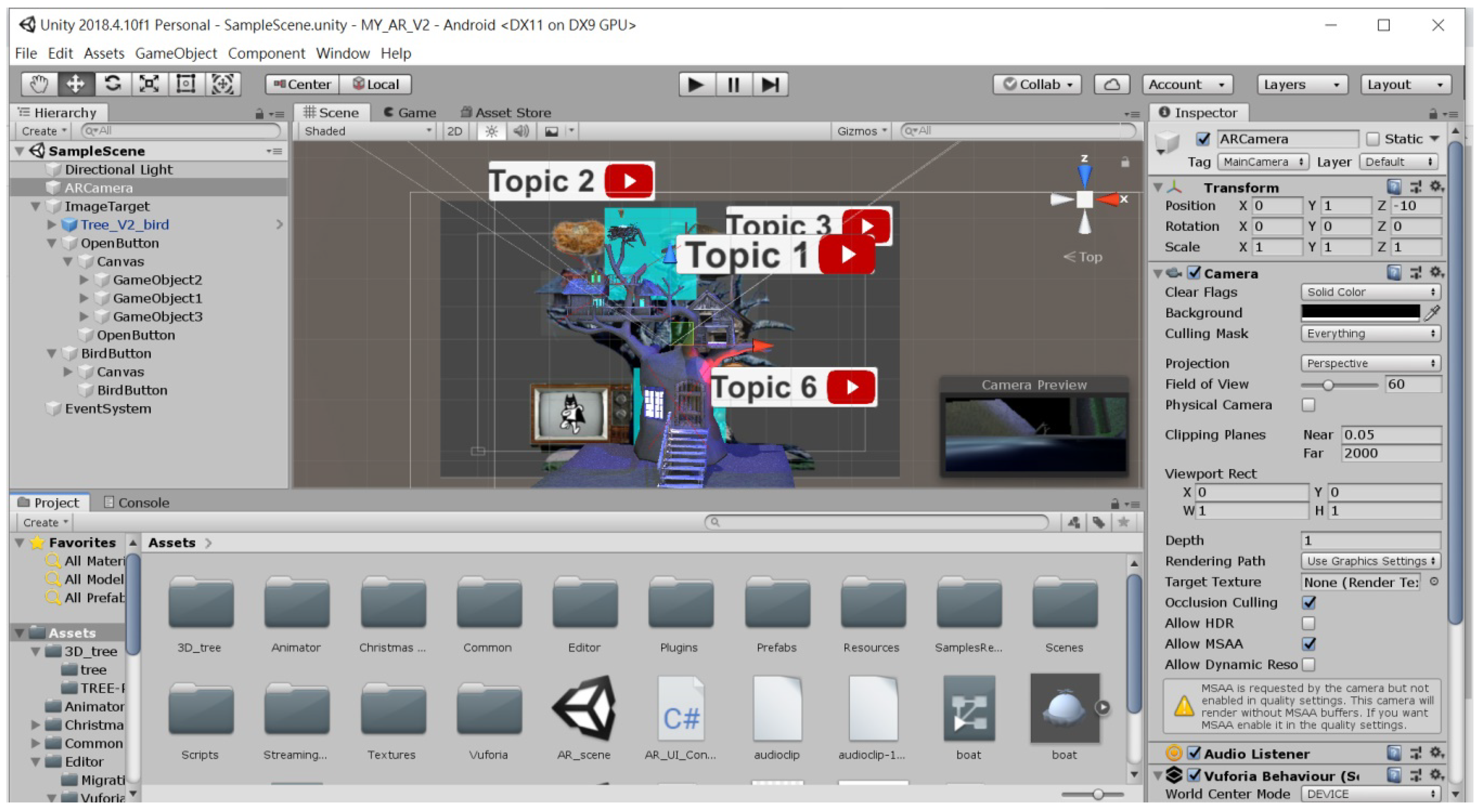This screenshot has height=812, width=1481.
Task: Select the Rect Transform tool
Action: [x=186, y=85]
